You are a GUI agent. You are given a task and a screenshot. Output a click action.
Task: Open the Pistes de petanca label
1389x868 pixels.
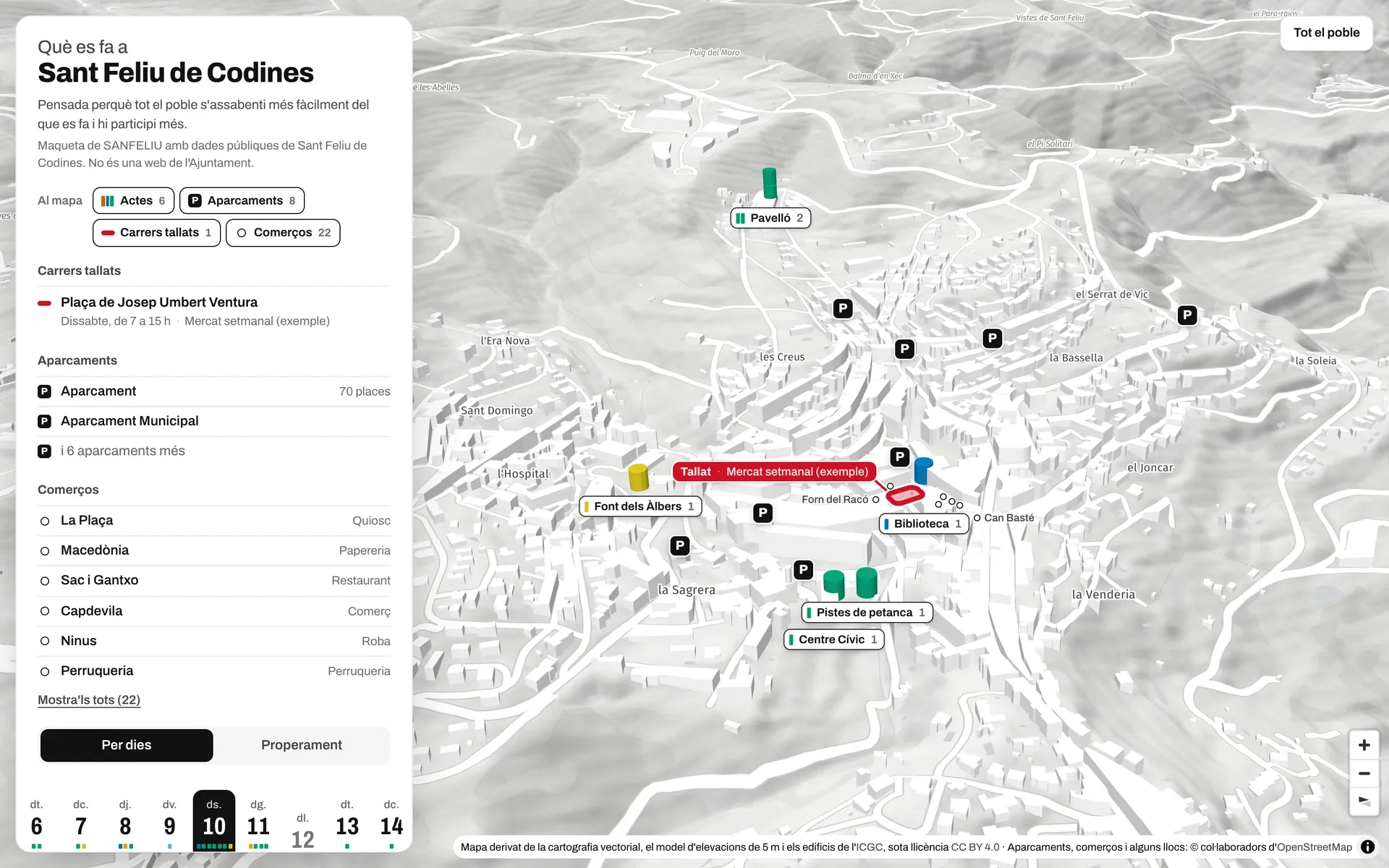867,613
